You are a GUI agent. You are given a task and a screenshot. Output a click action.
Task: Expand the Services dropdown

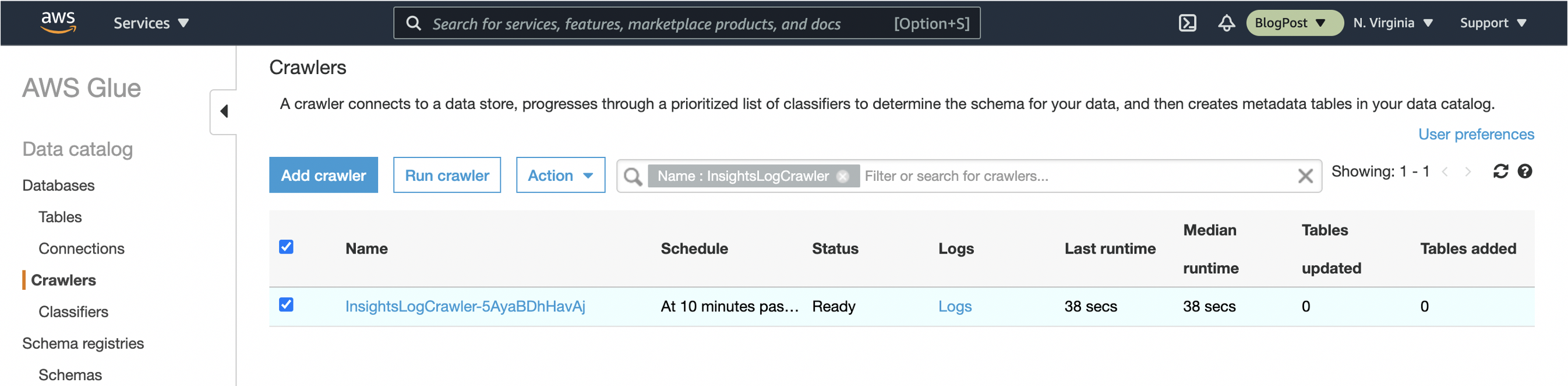[x=151, y=23]
